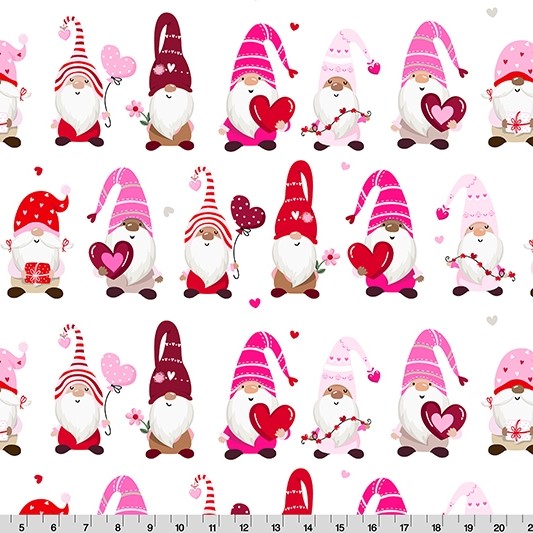Click the 13 label on the ruler
533x533 pixels.
point(276,527)
